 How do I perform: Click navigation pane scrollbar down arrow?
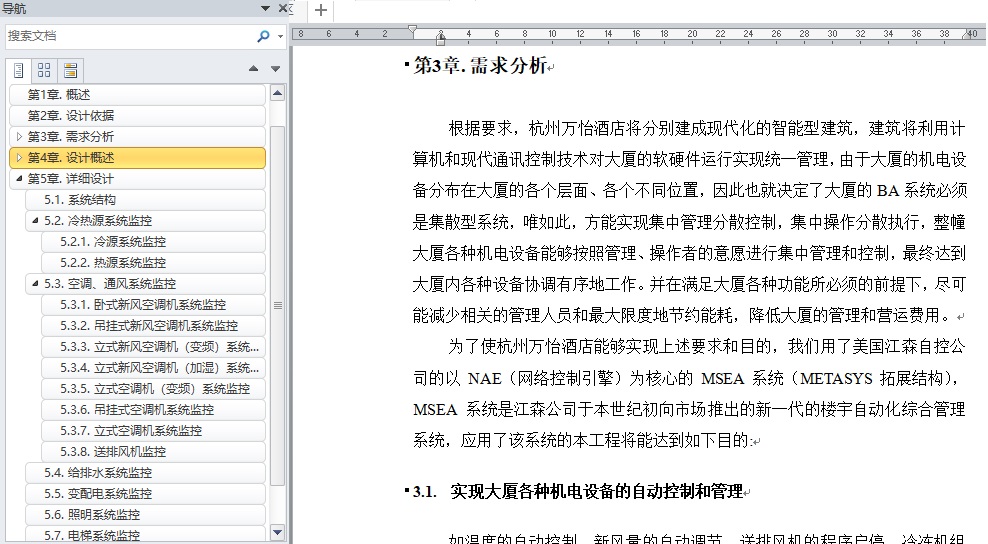pyautogui.click(x=277, y=533)
